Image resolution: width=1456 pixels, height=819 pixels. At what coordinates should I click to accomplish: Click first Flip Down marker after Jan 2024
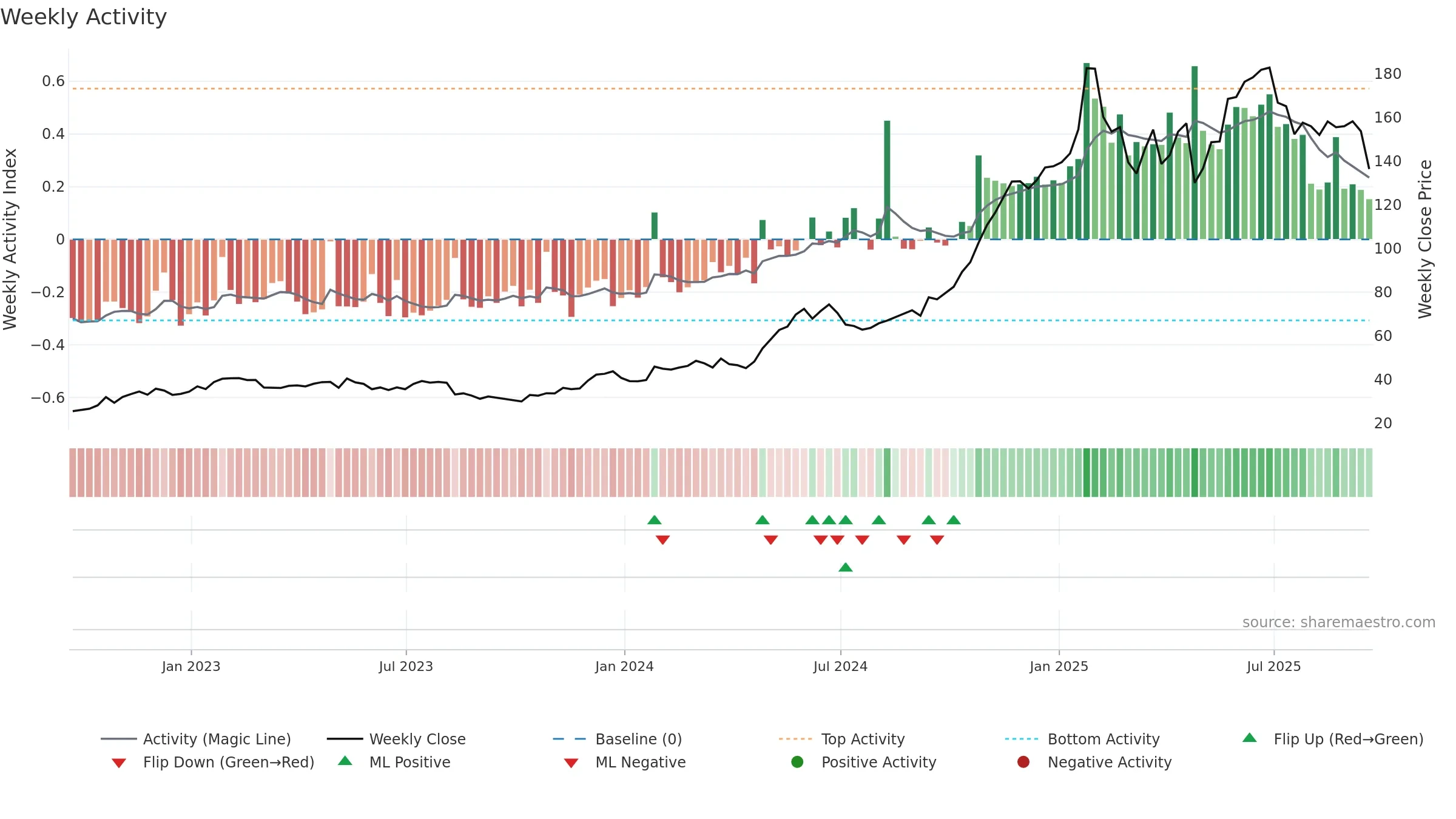click(662, 540)
